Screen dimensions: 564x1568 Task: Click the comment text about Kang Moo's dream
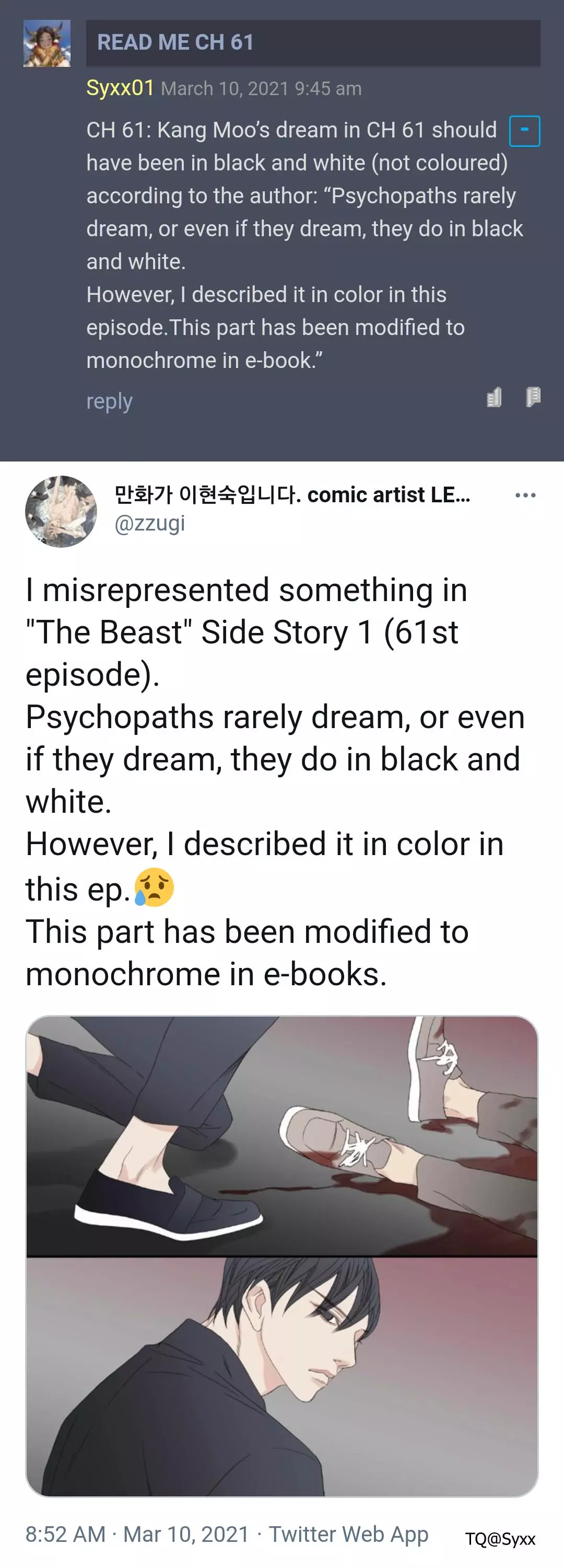304,245
